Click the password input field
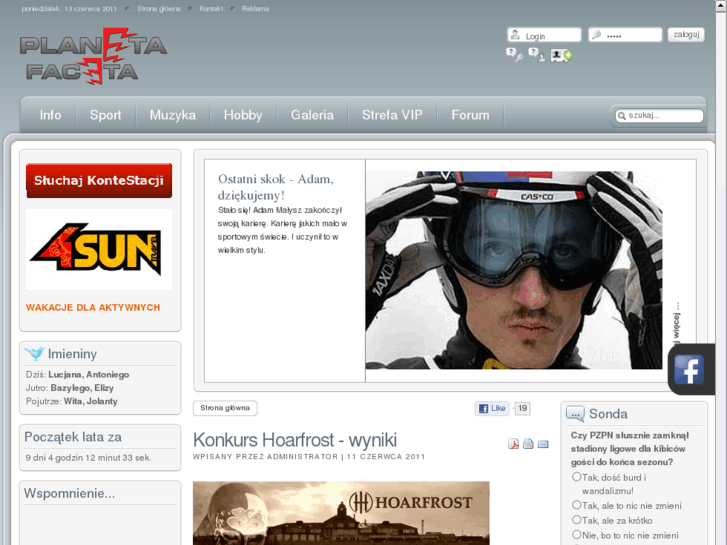This screenshot has height=545, width=727. [x=625, y=35]
